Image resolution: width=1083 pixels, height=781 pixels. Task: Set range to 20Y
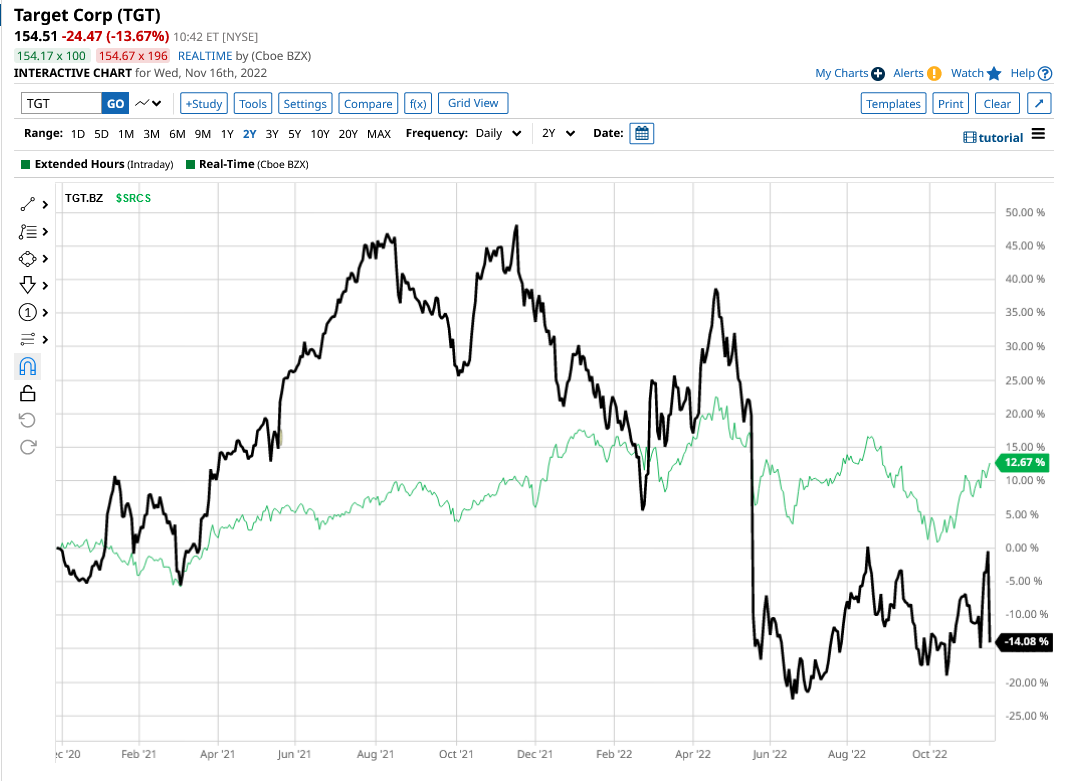[x=348, y=134]
